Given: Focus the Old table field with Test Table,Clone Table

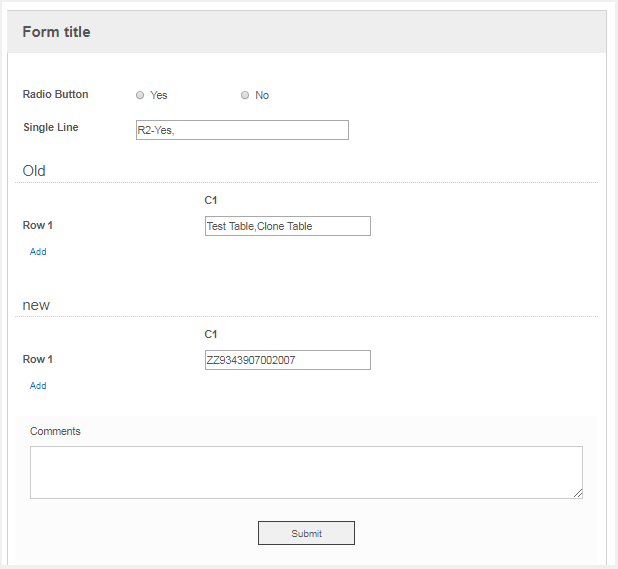Looking at the screenshot, I should [x=288, y=226].
